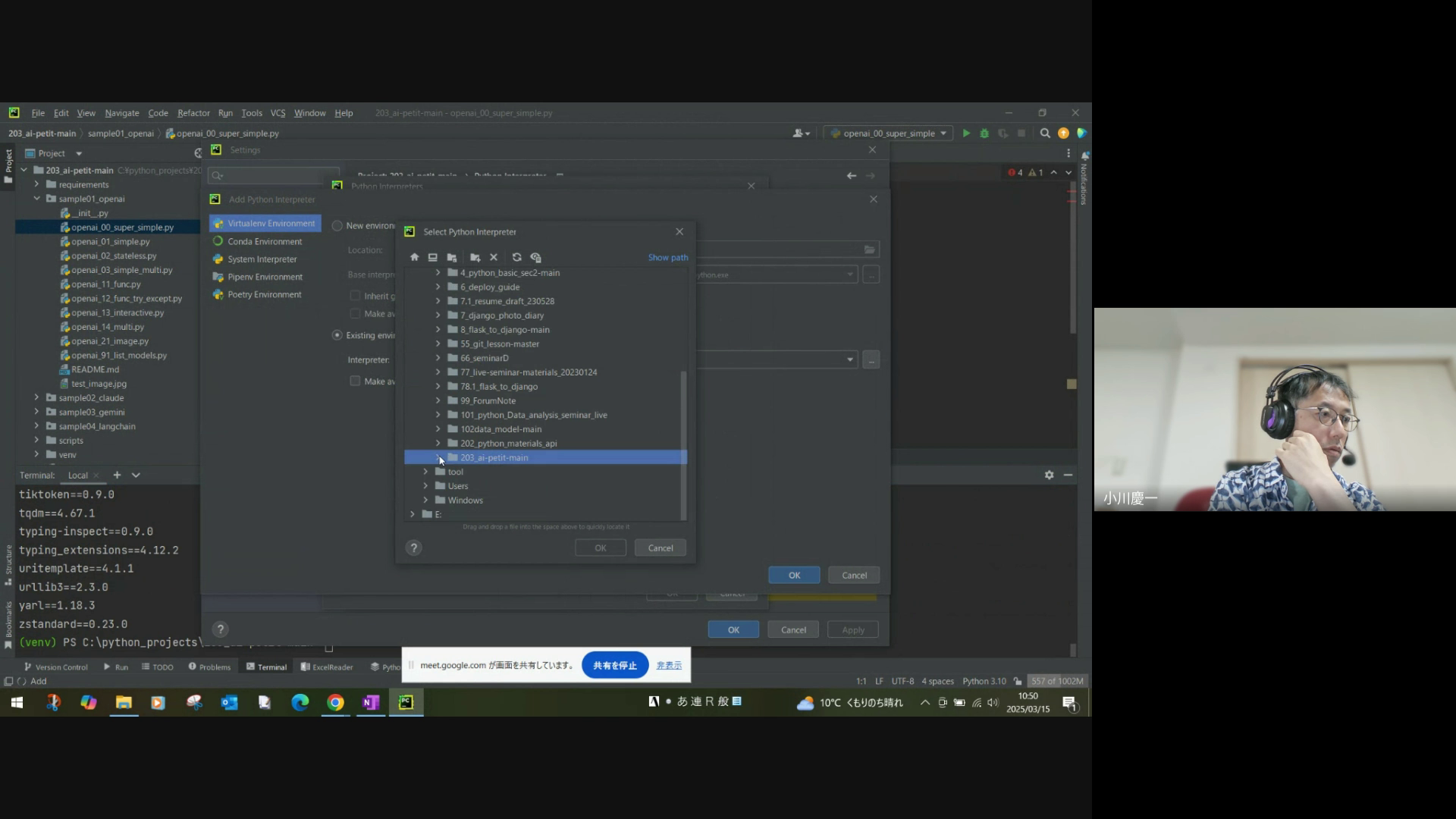Click the Refresh icon in file chooser
Screen dimensions: 1456x819
click(516, 258)
